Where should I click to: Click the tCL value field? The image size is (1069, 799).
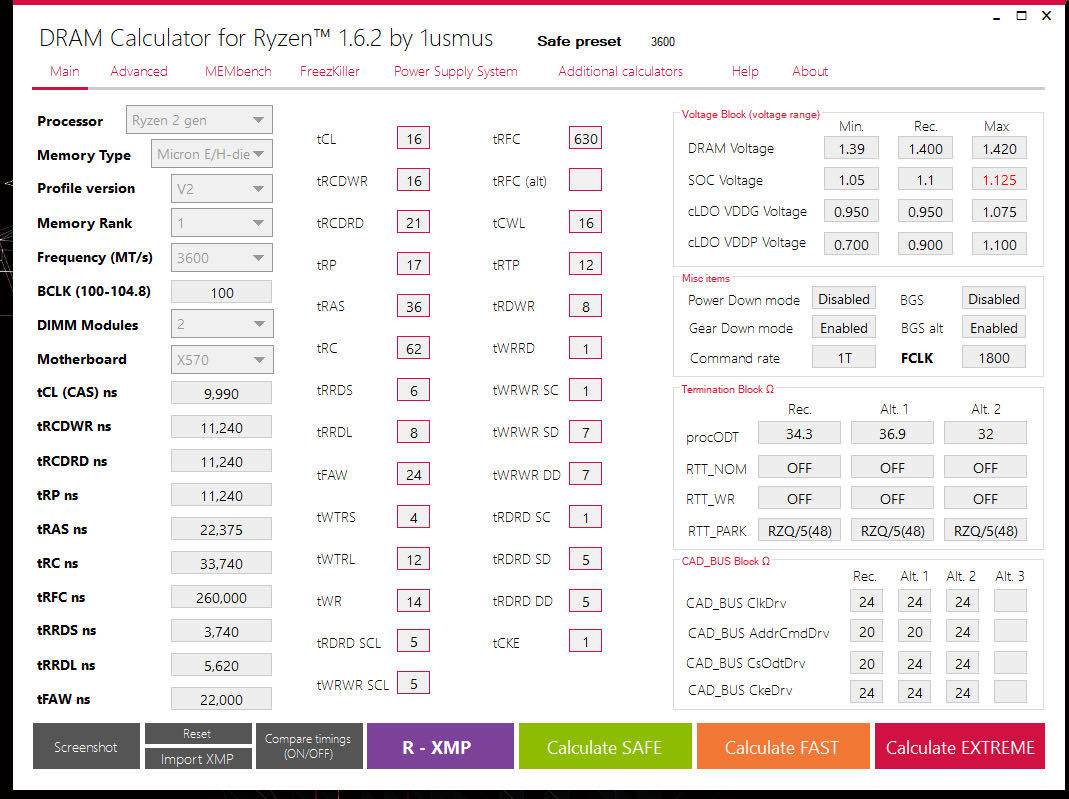click(x=414, y=138)
